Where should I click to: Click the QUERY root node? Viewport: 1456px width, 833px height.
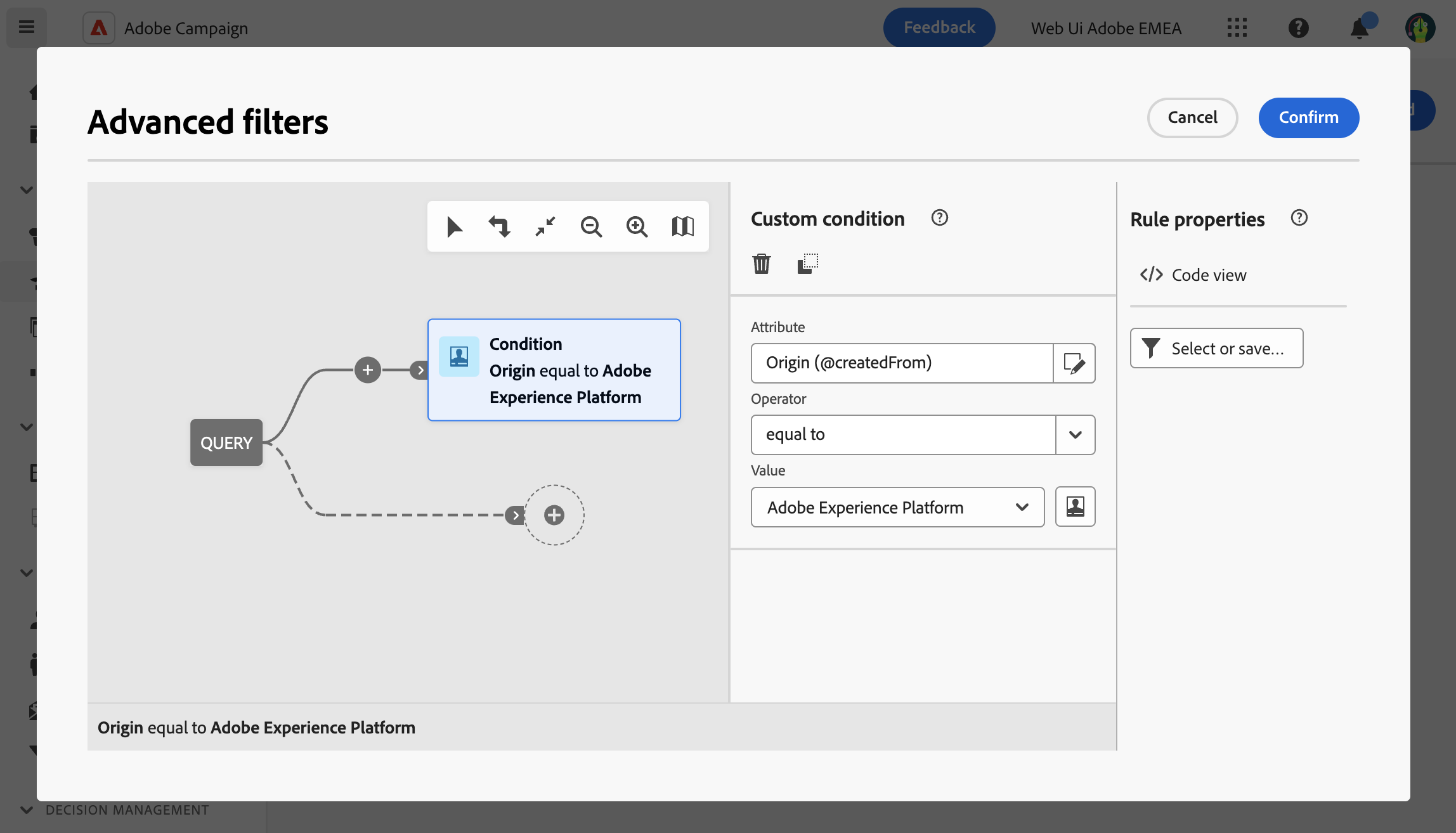[226, 442]
